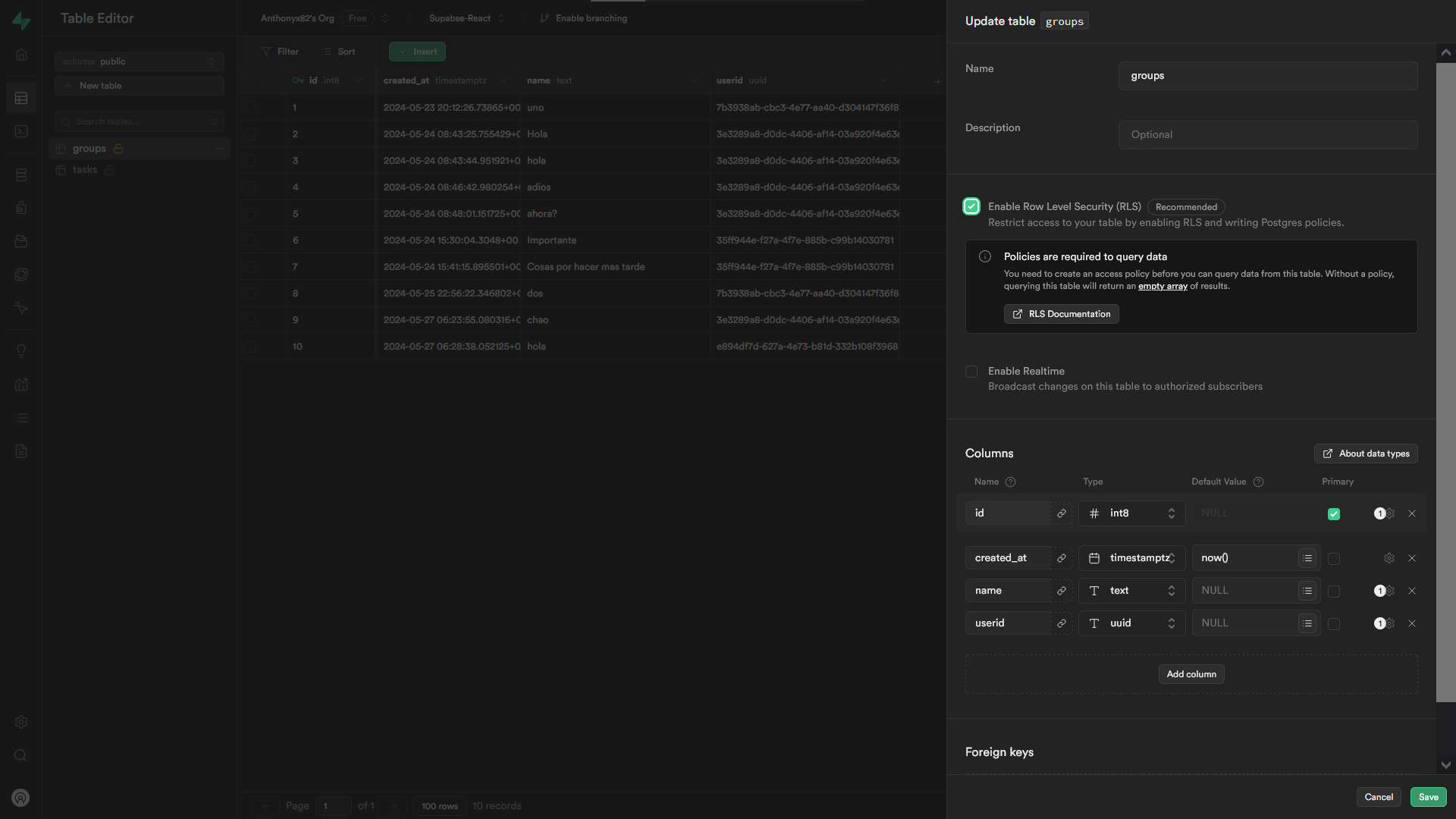Image resolution: width=1456 pixels, height=819 pixels.
Task: Expand the name column text type selector
Action: tap(1131, 591)
